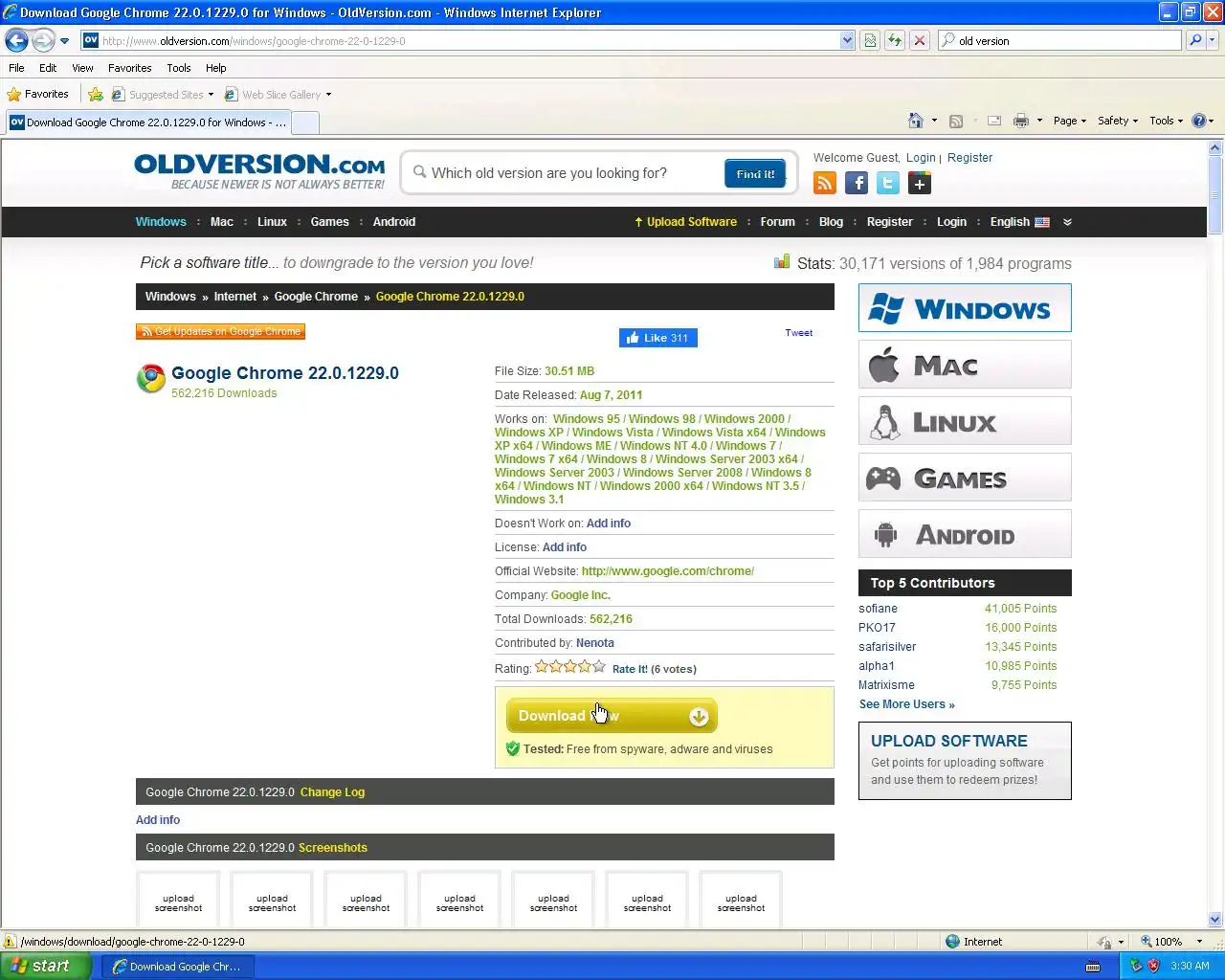Open the Help menu
Image resolution: width=1225 pixels, height=980 pixels.
pos(216,68)
